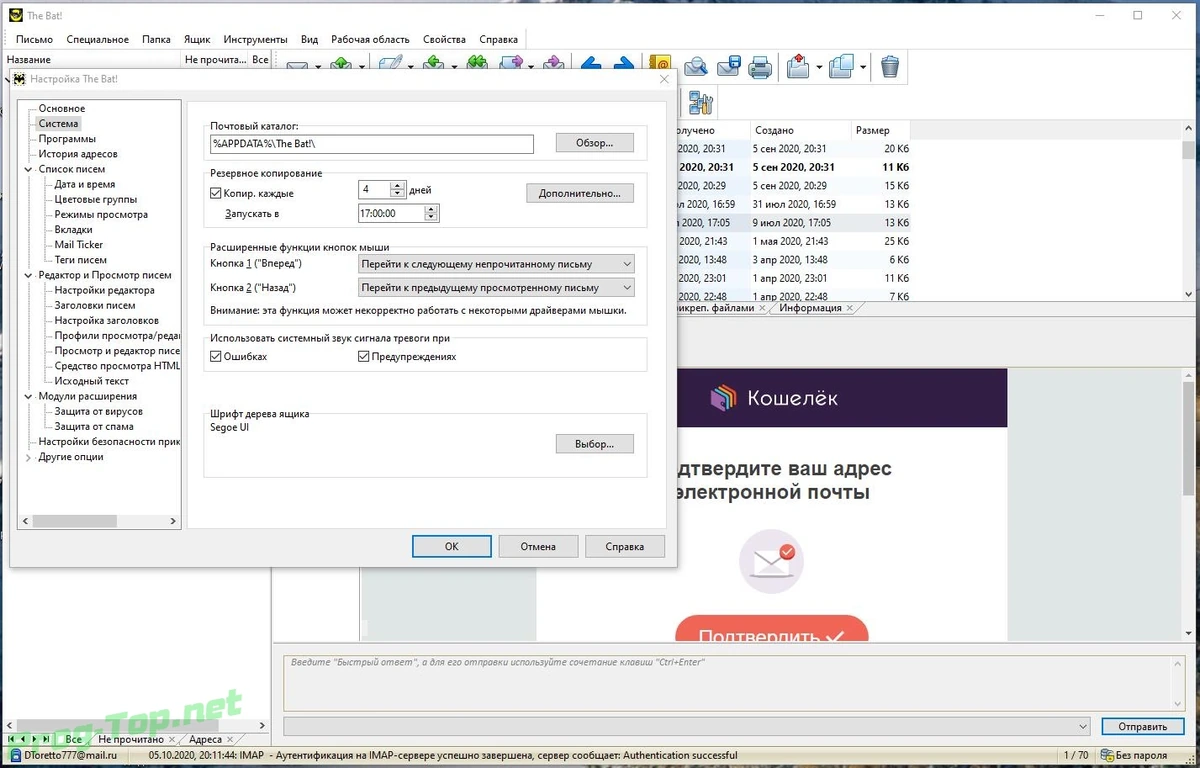Click the Обзор... browse button
This screenshot has width=1200, height=768.
click(595, 143)
